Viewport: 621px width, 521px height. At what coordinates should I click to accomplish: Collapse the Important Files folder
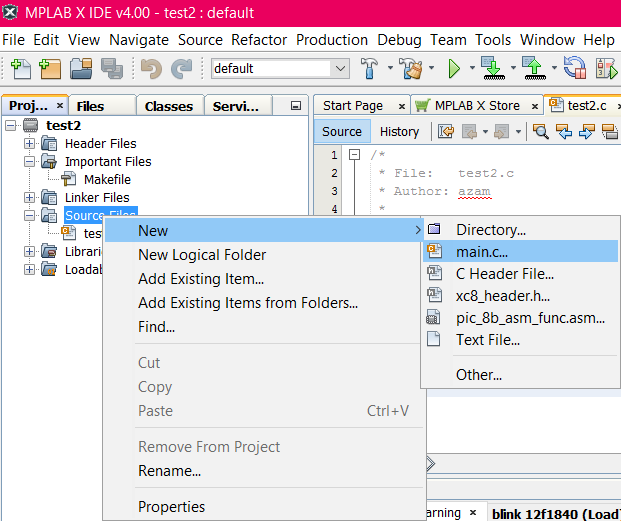29,162
